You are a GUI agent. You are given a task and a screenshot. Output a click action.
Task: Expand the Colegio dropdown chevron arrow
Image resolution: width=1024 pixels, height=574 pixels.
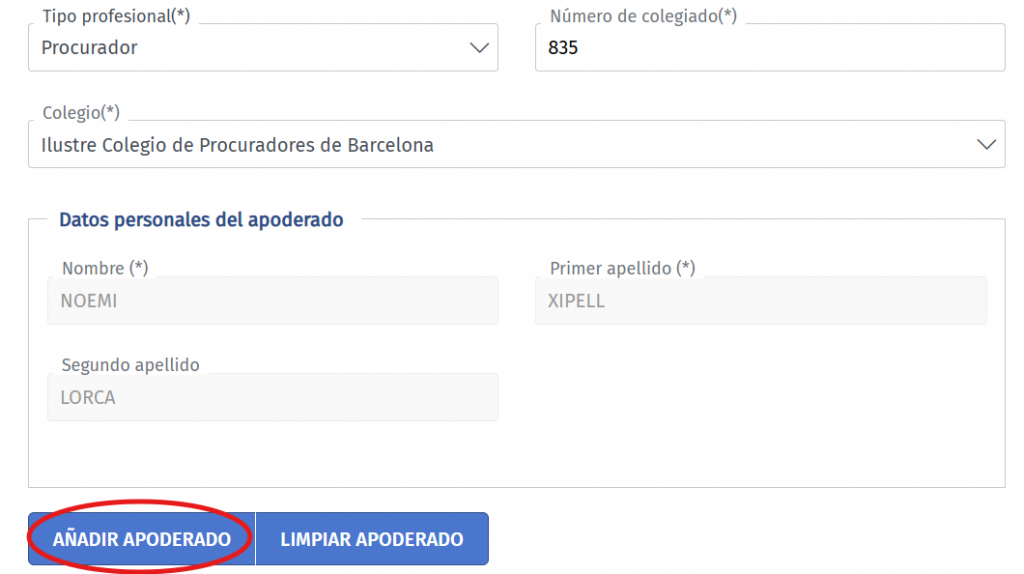pyautogui.click(x=986, y=145)
